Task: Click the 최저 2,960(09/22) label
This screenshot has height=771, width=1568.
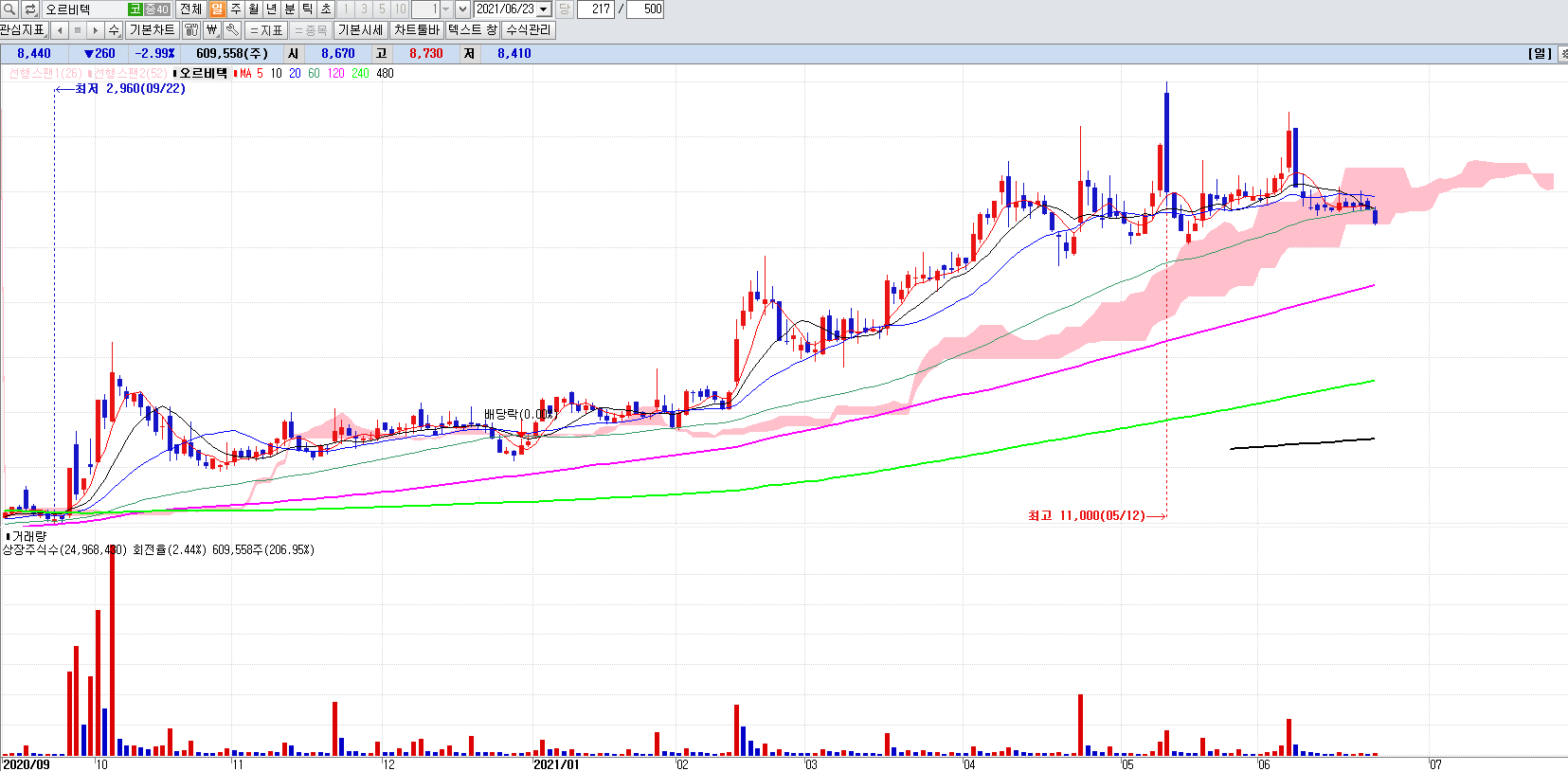Action: coord(131,88)
